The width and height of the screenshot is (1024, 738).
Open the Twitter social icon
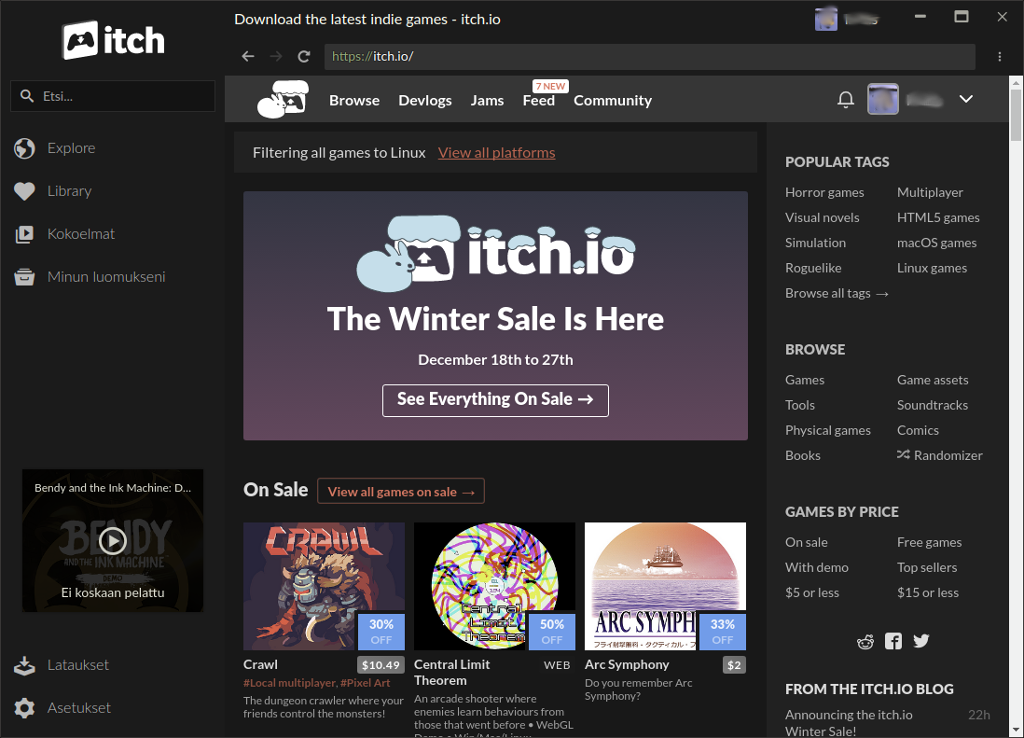[921, 642]
